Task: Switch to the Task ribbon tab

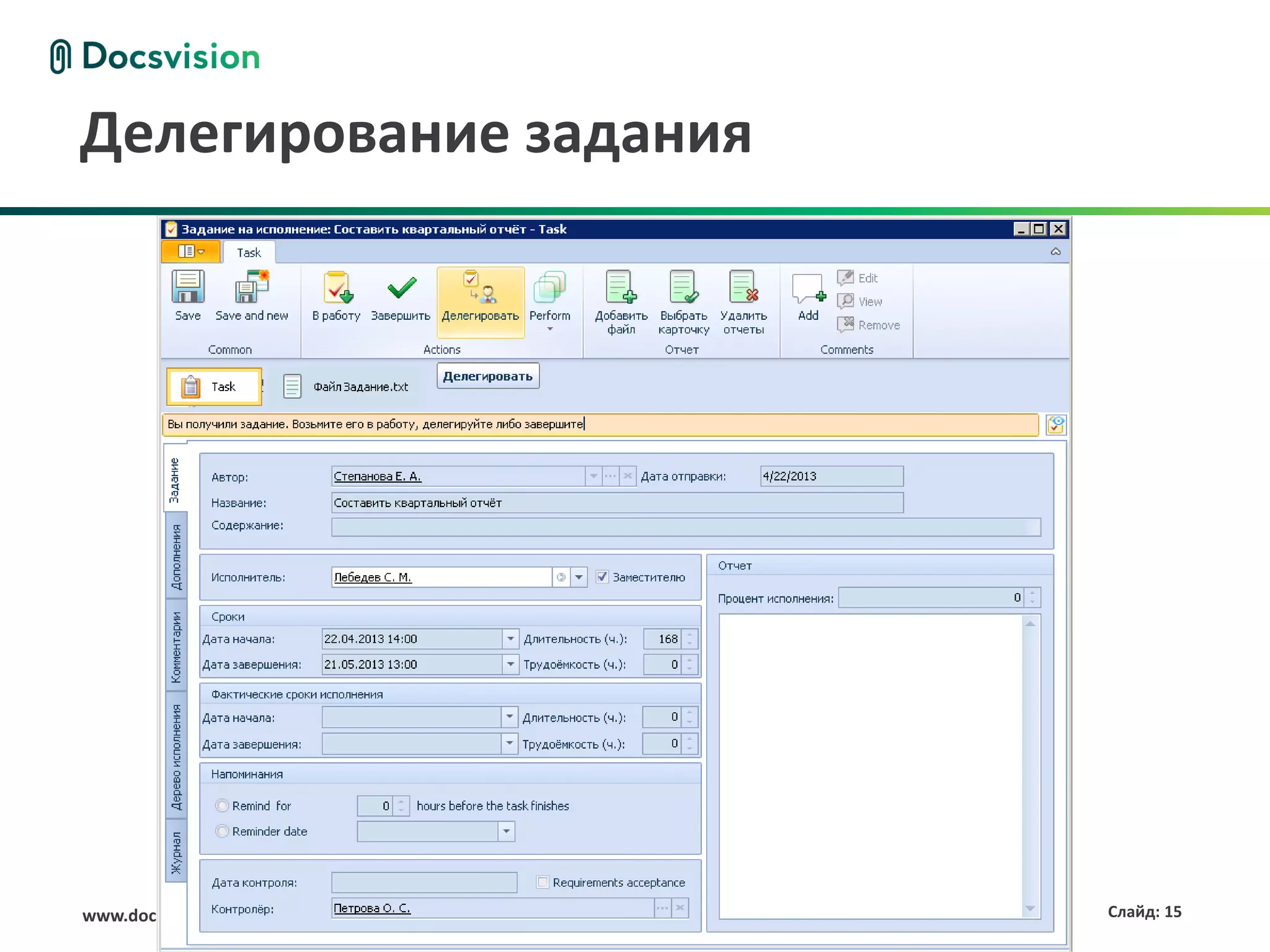Action: pos(249,252)
